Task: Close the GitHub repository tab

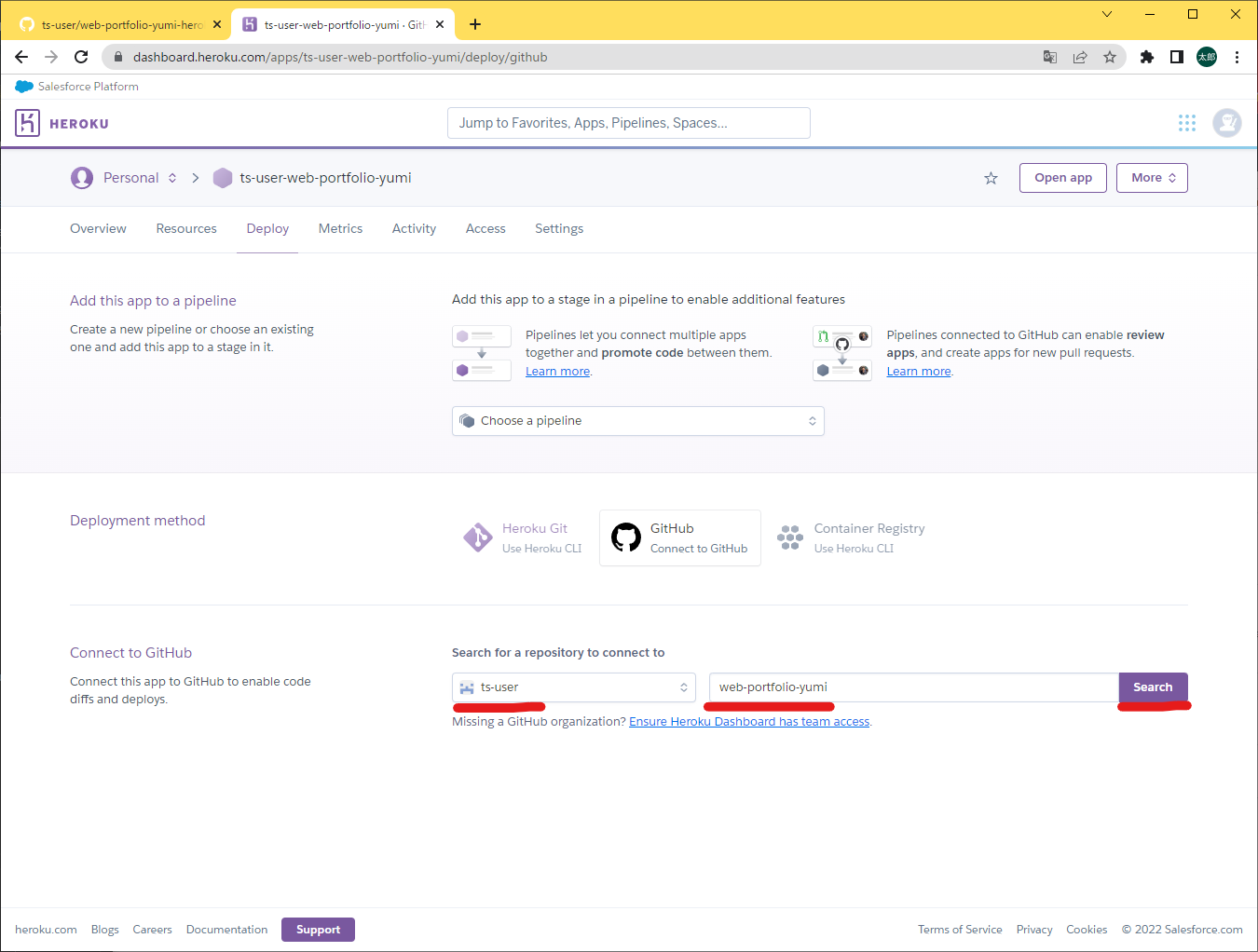Action: point(217,24)
